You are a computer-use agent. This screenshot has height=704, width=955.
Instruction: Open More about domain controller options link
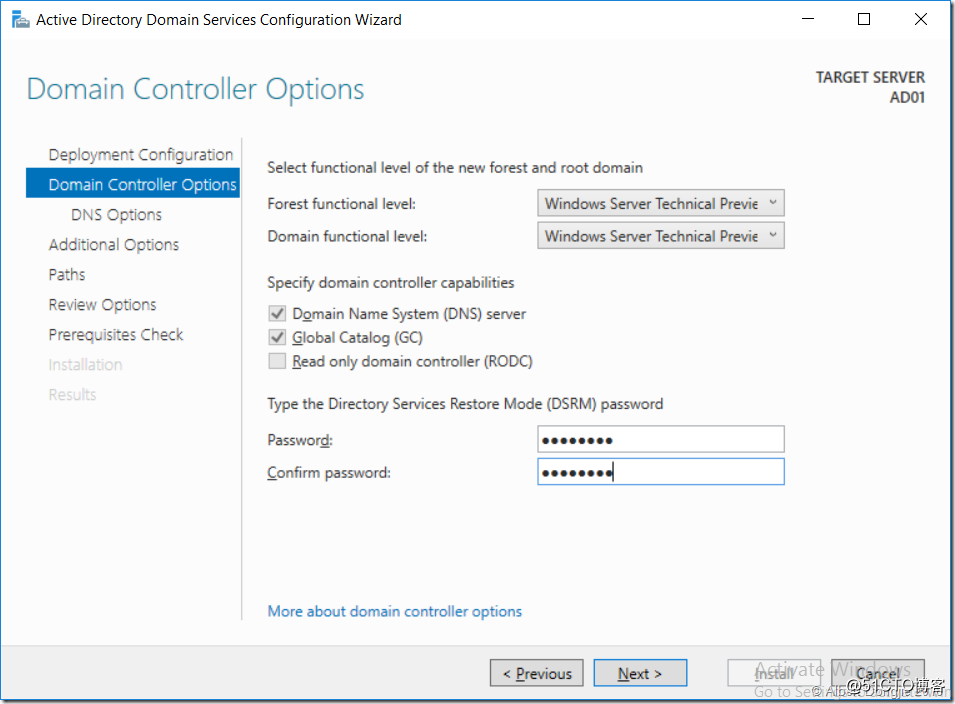click(395, 611)
